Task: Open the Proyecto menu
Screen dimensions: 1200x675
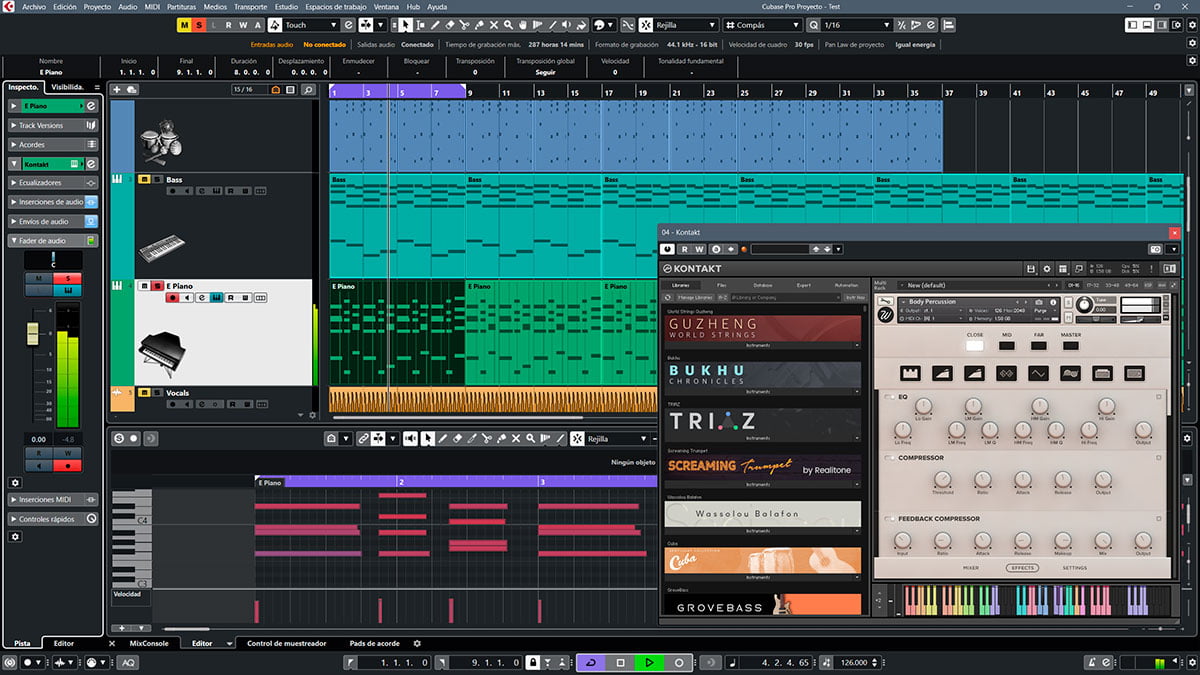Action: (97, 6)
